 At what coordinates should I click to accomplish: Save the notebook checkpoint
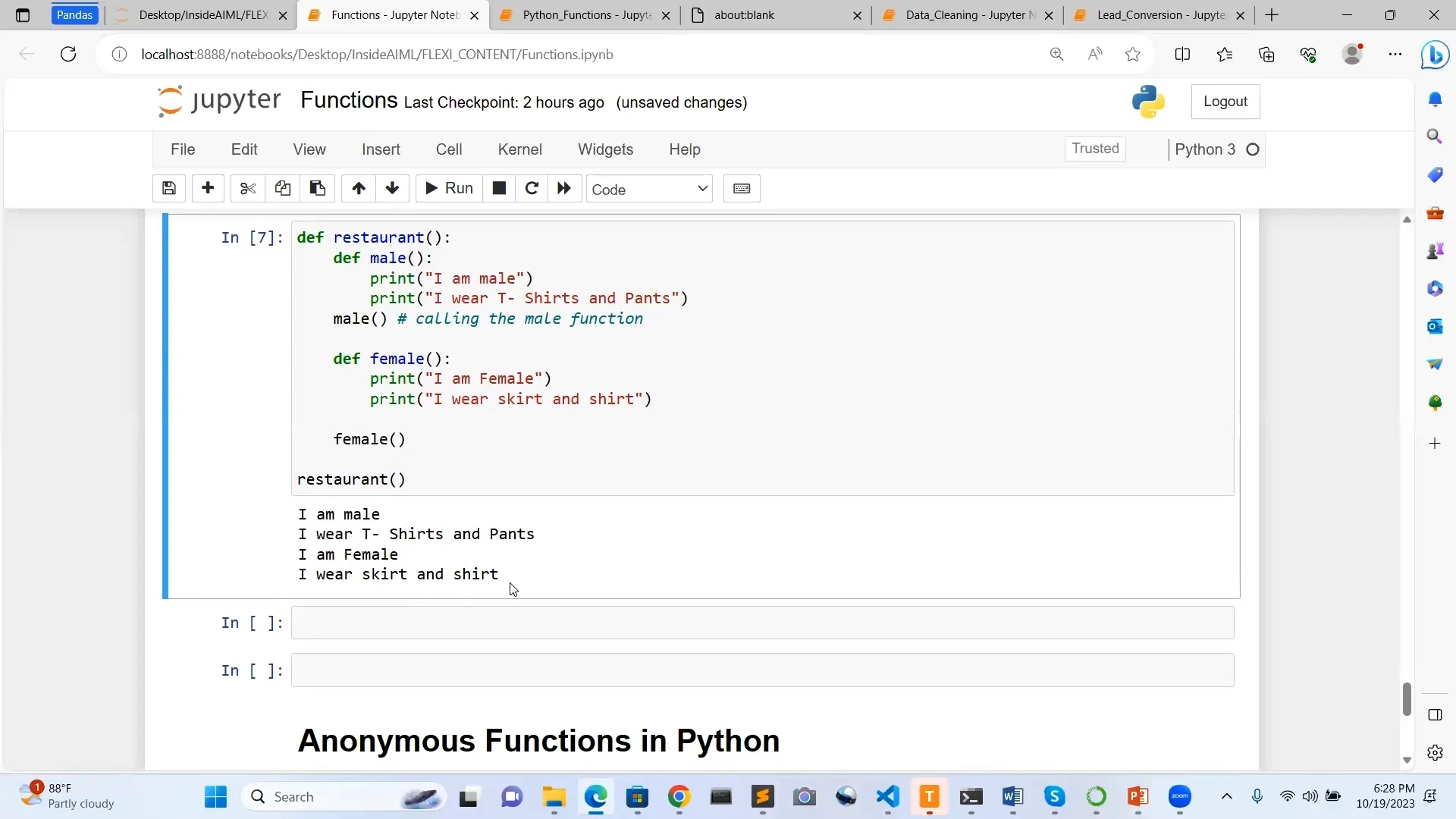point(168,188)
